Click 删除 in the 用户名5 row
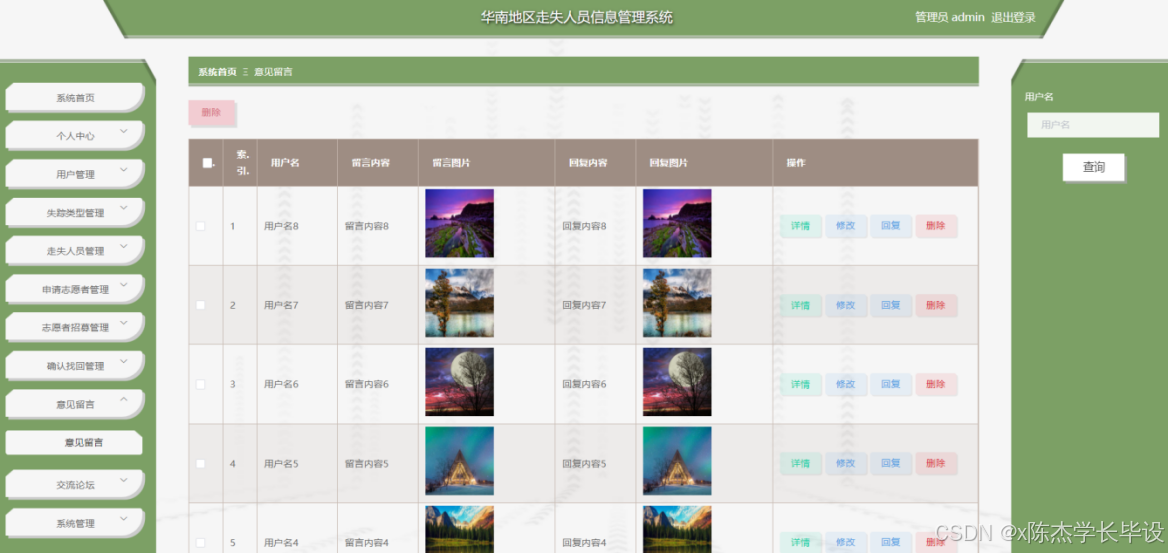The height and width of the screenshot is (553, 1169). coord(936,464)
